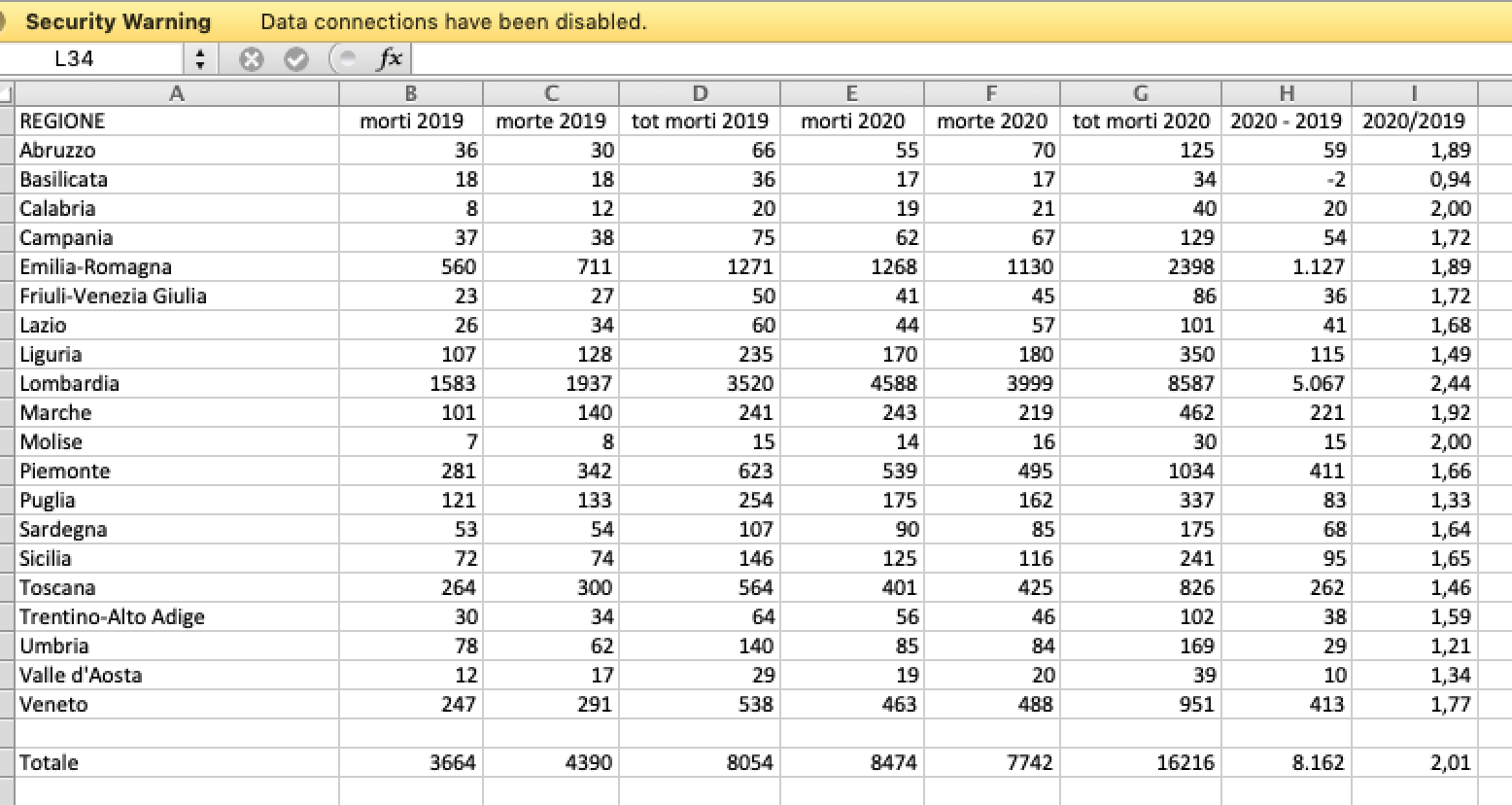Click the 'tot morti 2020' header cell
Image resolution: width=1512 pixels, height=805 pixels.
click(1141, 121)
